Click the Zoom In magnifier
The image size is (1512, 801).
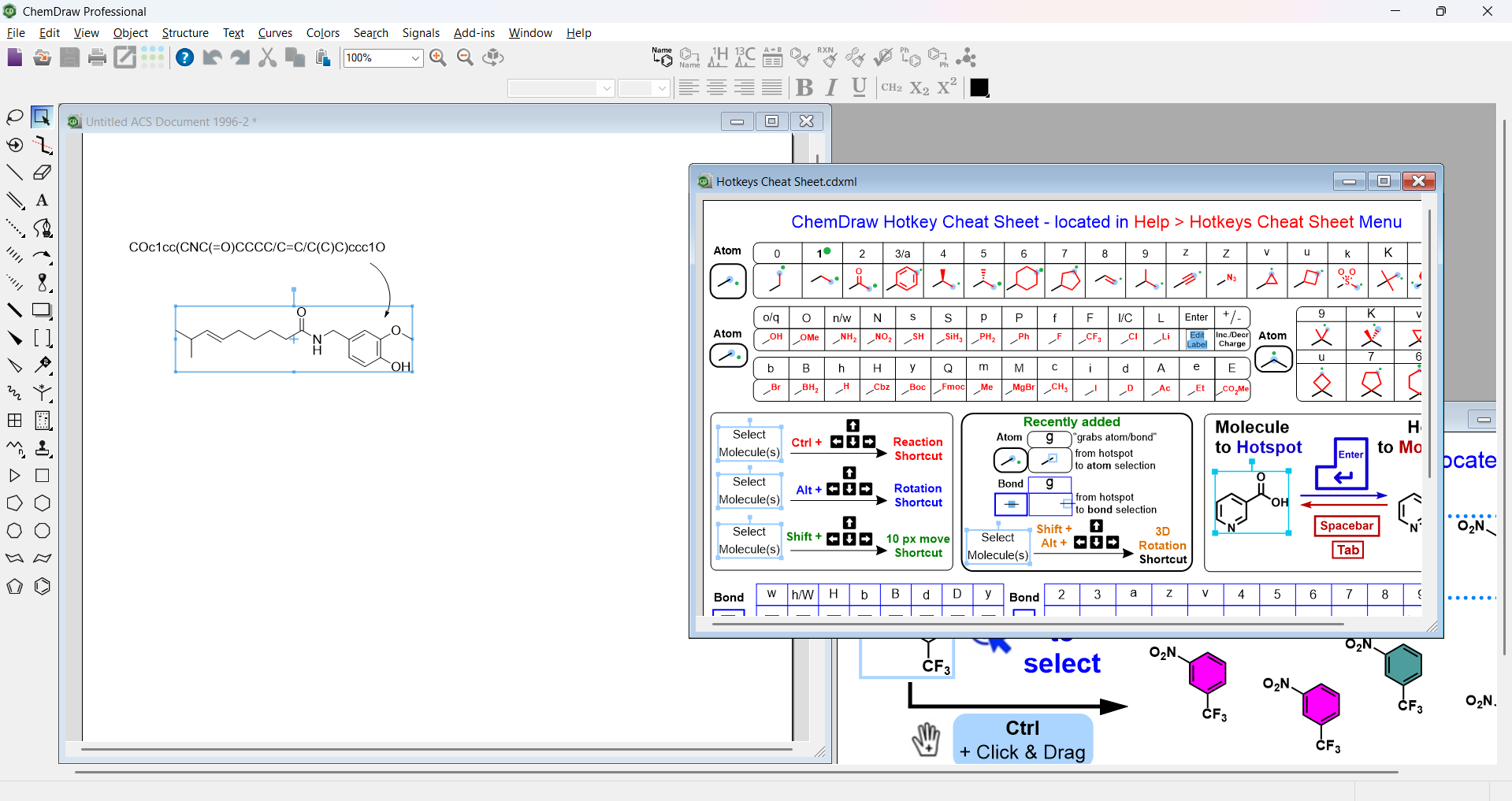click(438, 57)
